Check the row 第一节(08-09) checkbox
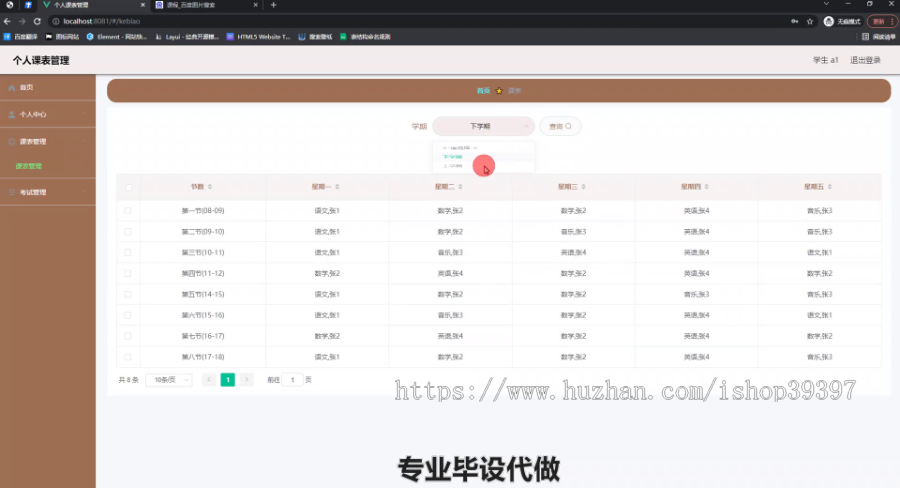Viewport: 900px width, 488px height. (x=128, y=211)
